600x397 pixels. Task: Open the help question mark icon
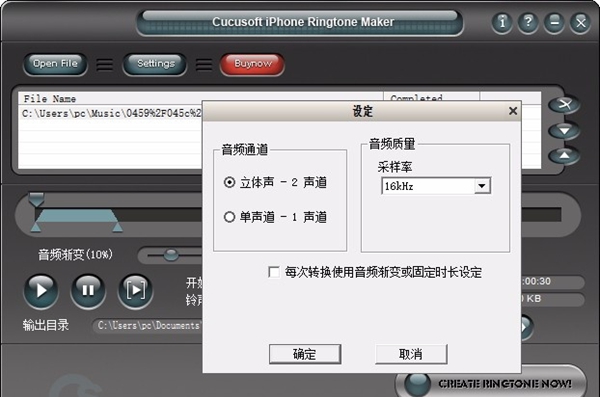pyautogui.click(x=528, y=23)
